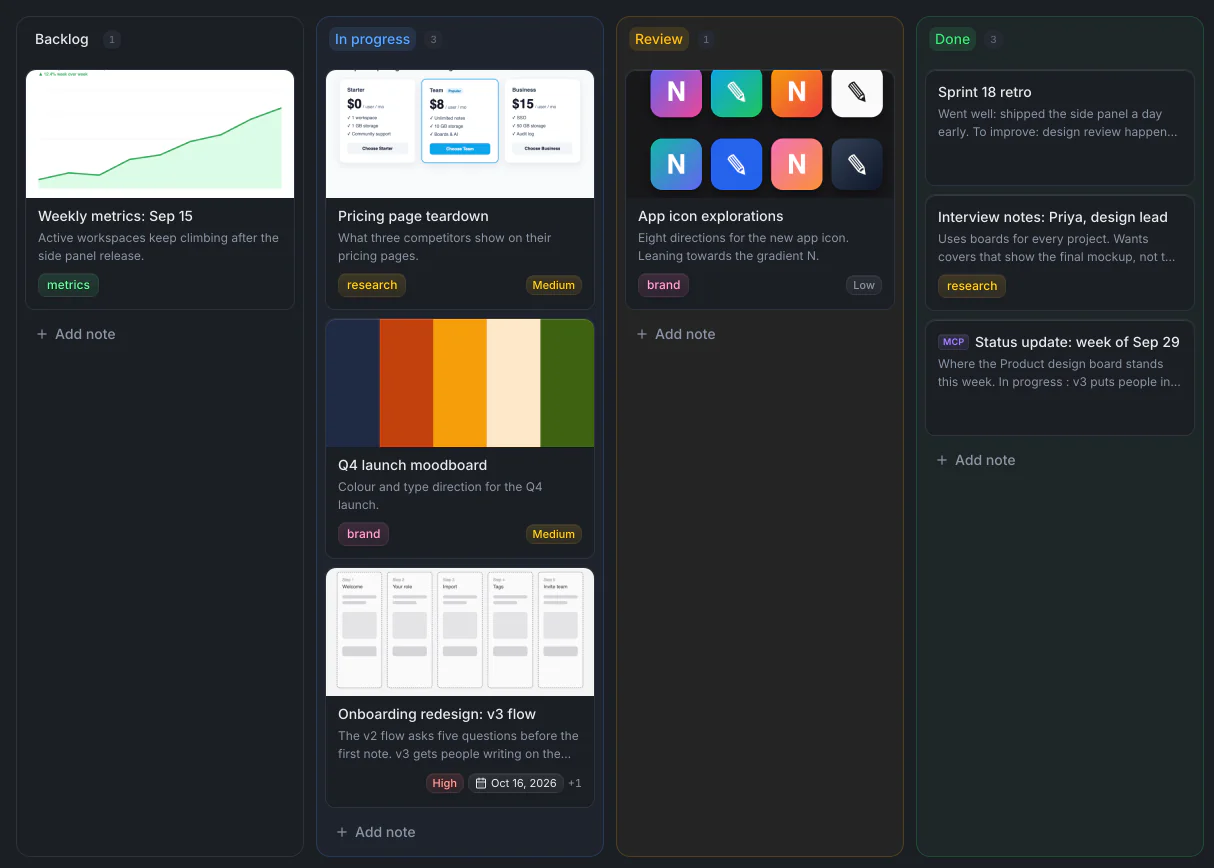The height and width of the screenshot is (868, 1214).
Task: Click the In progress count badge
Action: [433, 40]
